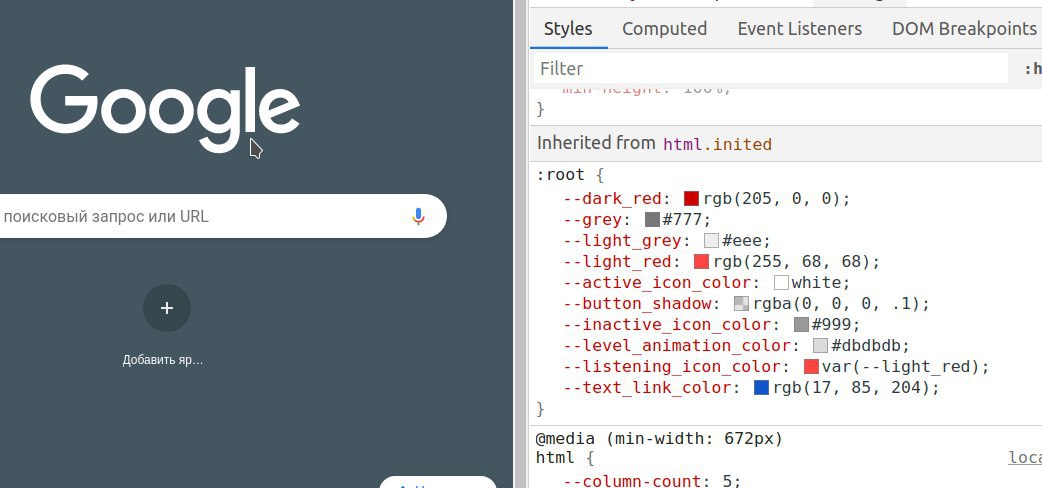This screenshot has height=488, width=1042.
Task: Click the html.inited inherited-from link
Action: [718, 144]
